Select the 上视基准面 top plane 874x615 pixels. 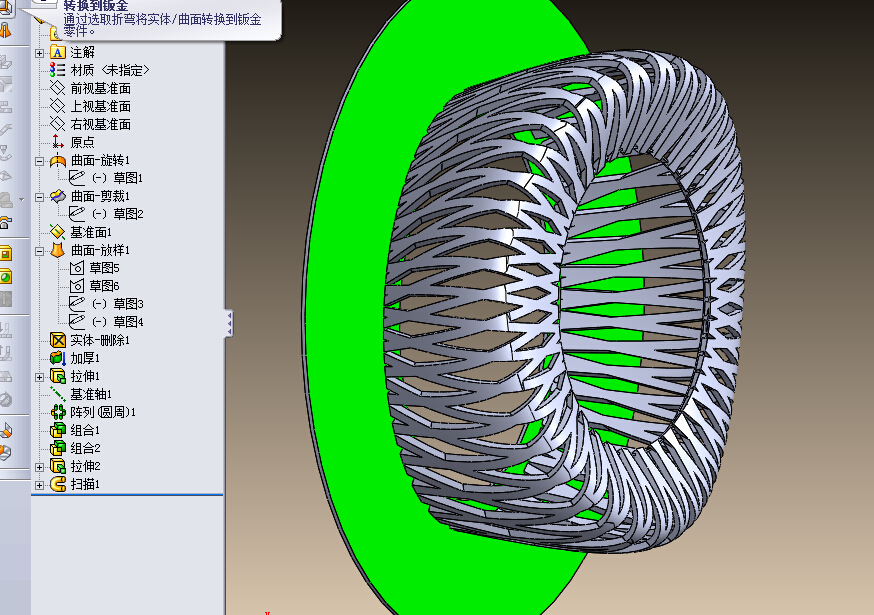(90, 106)
